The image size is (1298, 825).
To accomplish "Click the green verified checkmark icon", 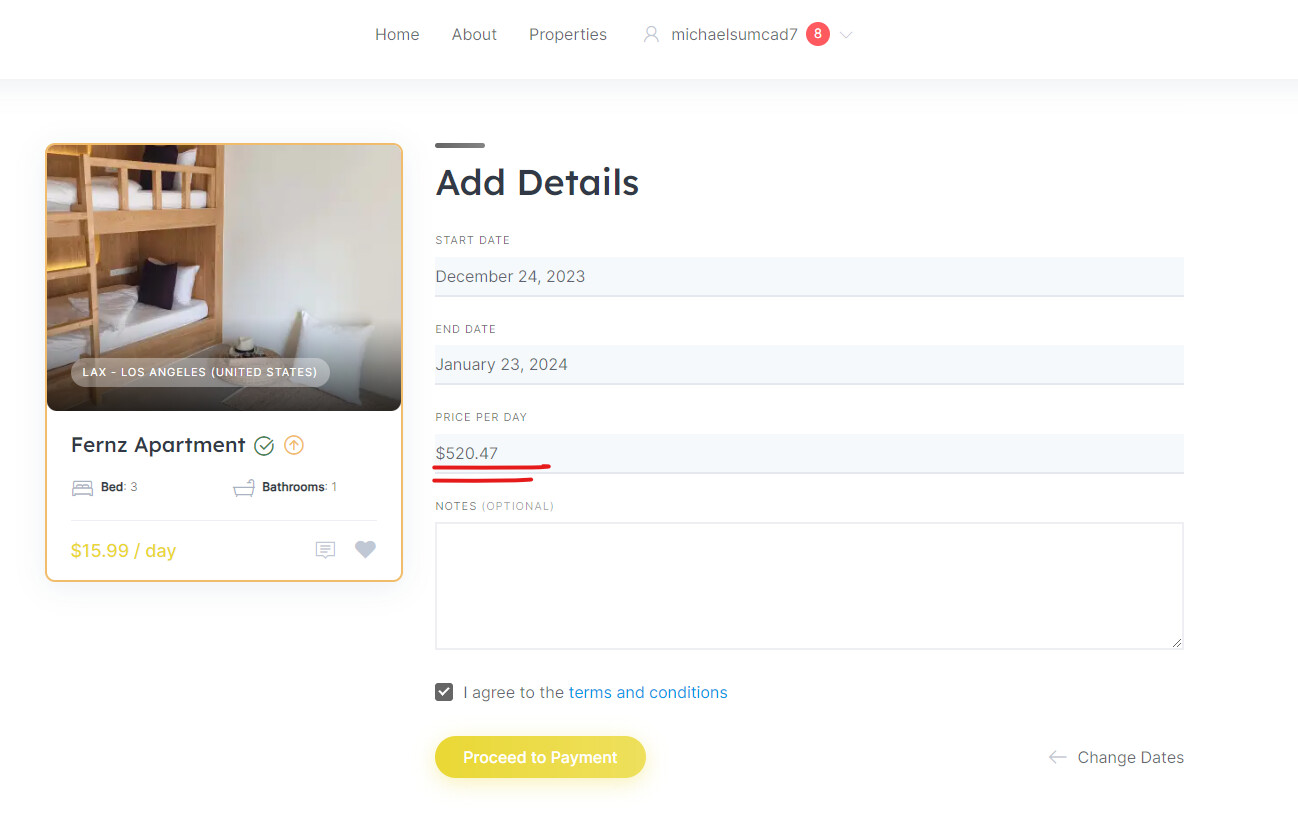I will [x=264, y=446].
